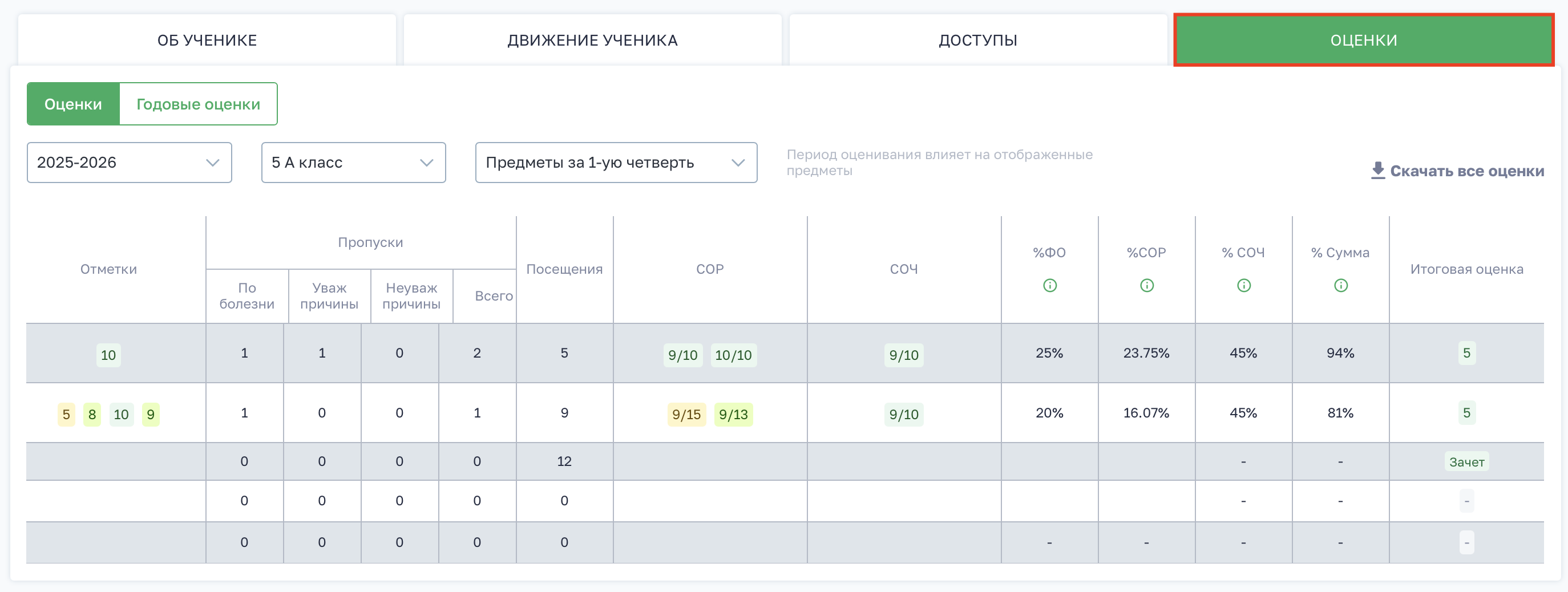Click the Скачать все оценки link
This screenshot has width=1568, height=592.
pos(1466,171)
